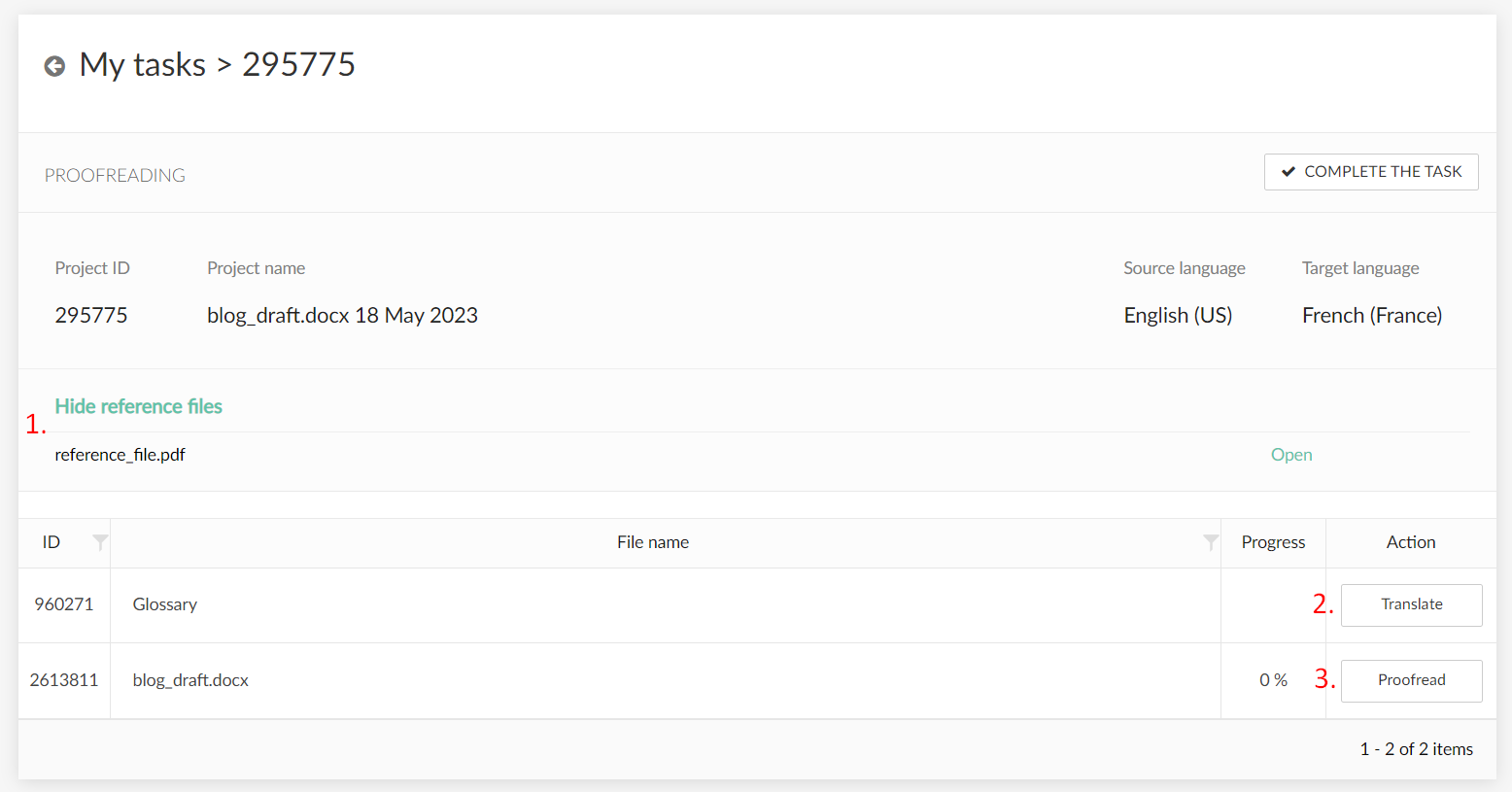Screen dimensions: 1512x792
Task: Click the Translate button for Glossary
Action: (x=1411, y=604)
